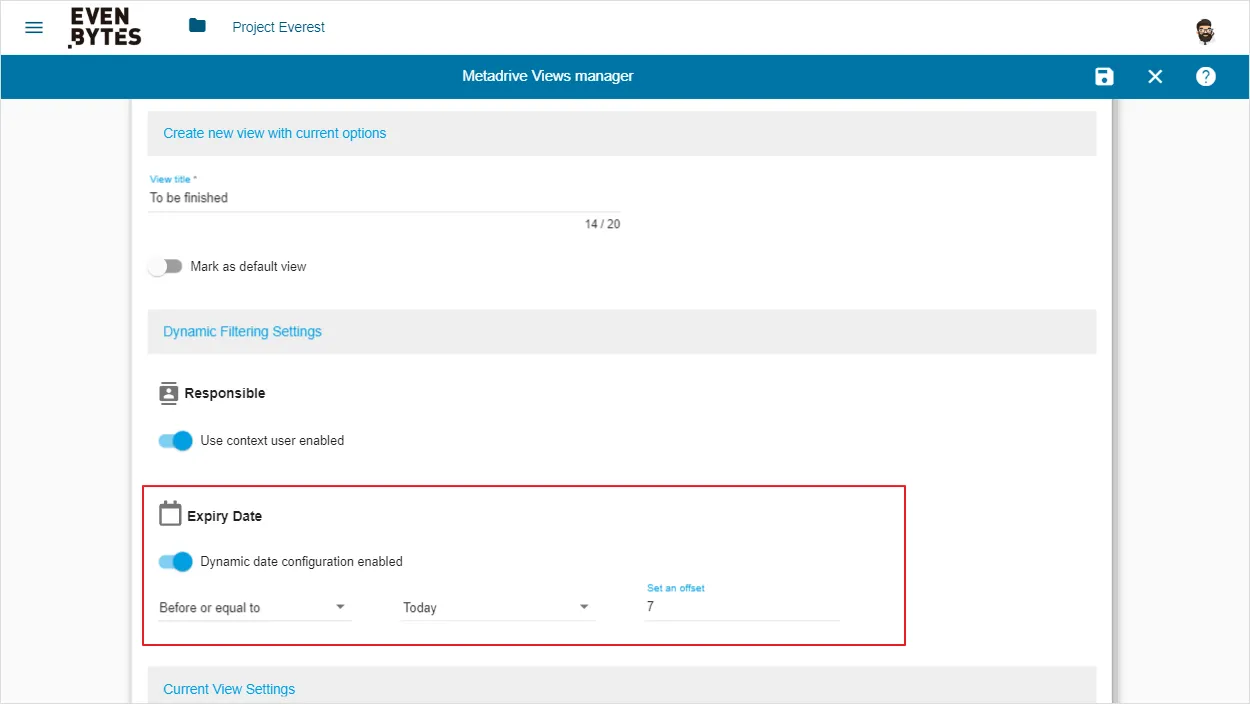Open help with the question mark icon
Screen dimensions: 1250x704
[1206, 77]
